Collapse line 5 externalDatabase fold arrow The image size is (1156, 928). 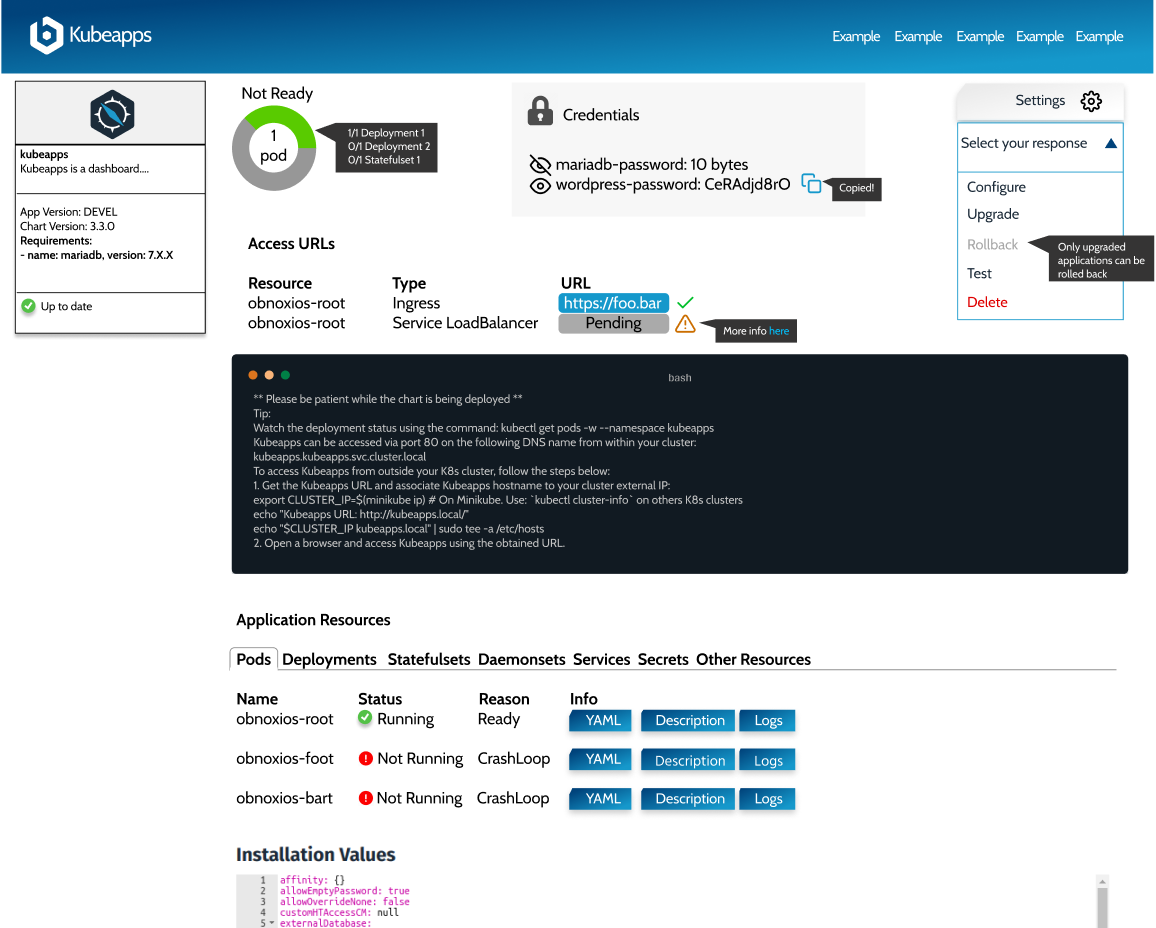pyautogui.click(x=272, y=923)
